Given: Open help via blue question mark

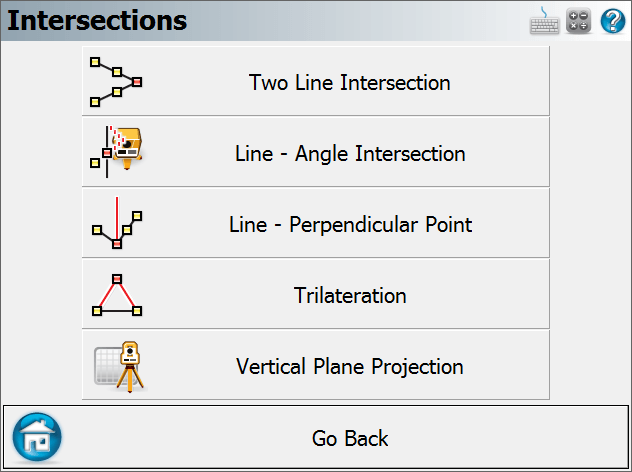Looking at the screenshot, I should (x=613, y=21).
